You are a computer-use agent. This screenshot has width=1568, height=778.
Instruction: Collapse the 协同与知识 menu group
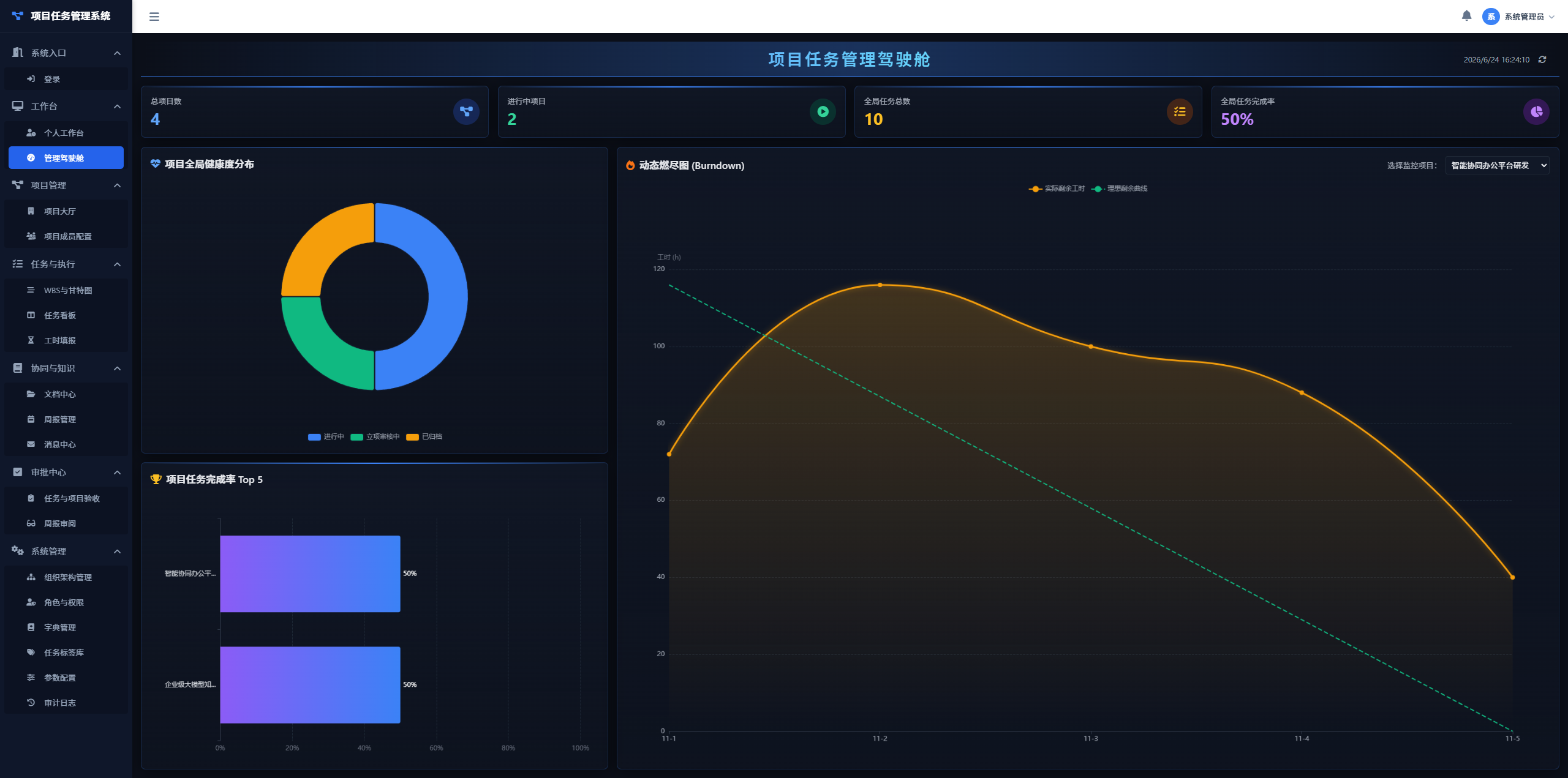pyautogui.click(x=66, y=368)
